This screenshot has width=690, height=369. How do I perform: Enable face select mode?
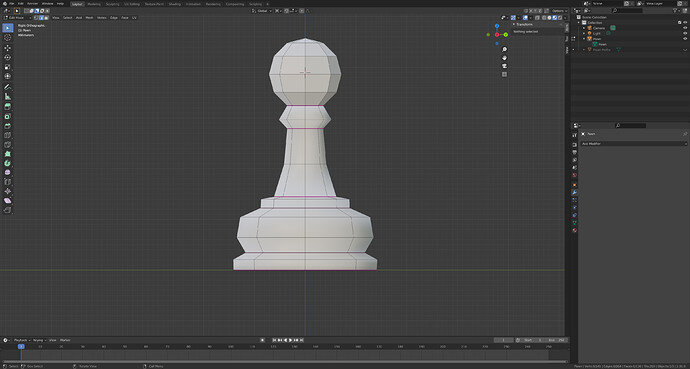[46, 18]
